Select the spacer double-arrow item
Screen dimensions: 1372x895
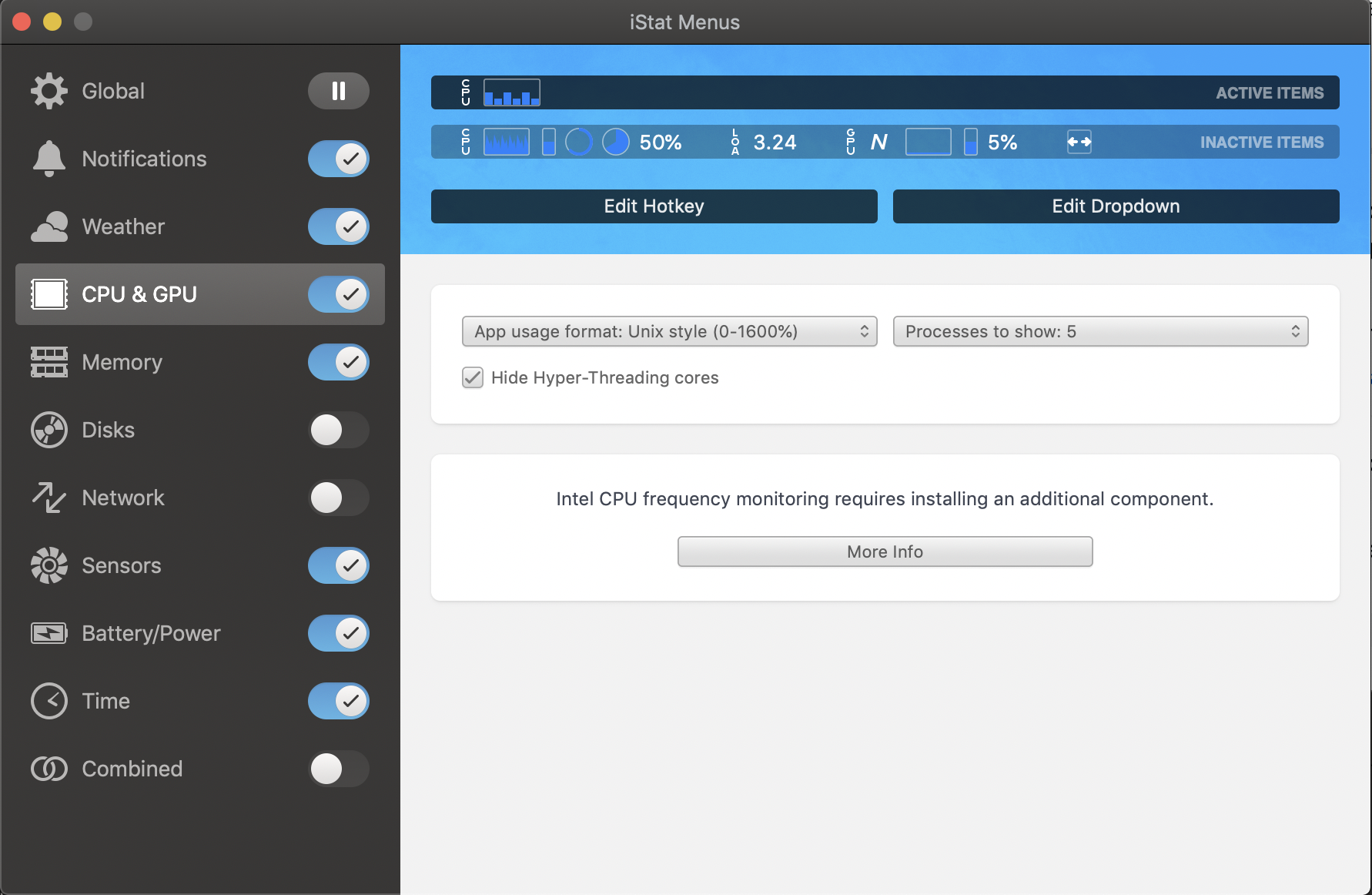pyautogui.click(x=1079, y=142)
